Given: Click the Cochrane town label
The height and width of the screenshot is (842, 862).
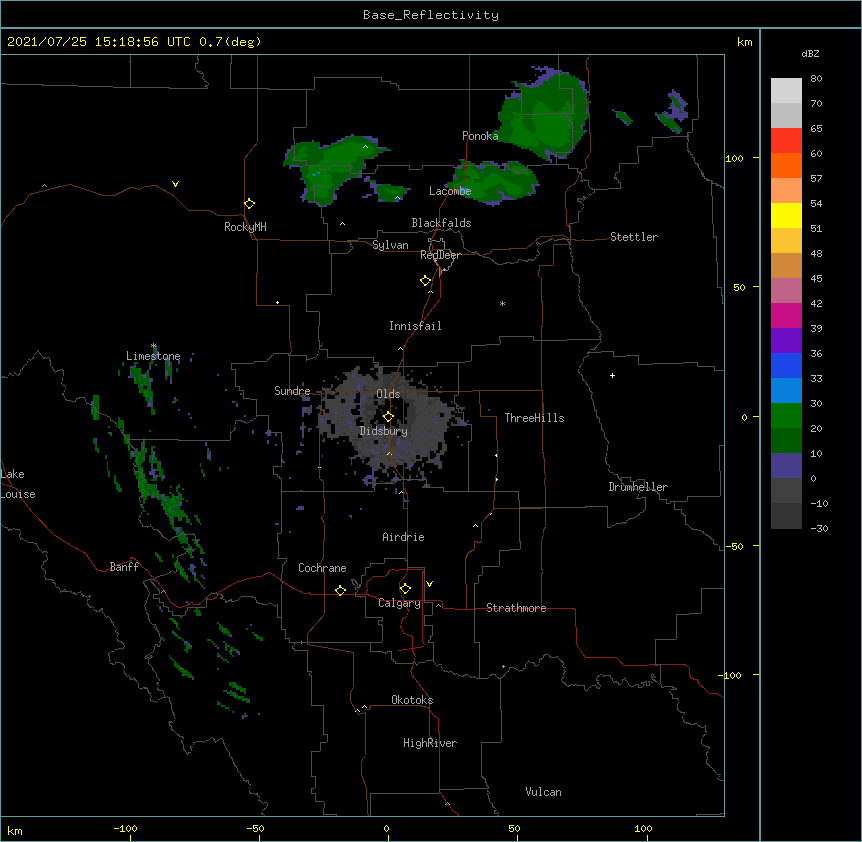Looking at the screenshot, I should point(322,568).
